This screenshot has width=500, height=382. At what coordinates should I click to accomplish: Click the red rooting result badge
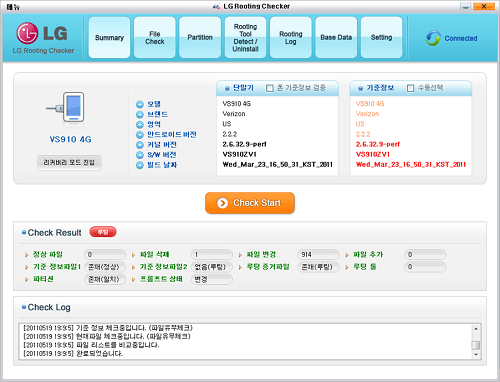pos(103,232)
